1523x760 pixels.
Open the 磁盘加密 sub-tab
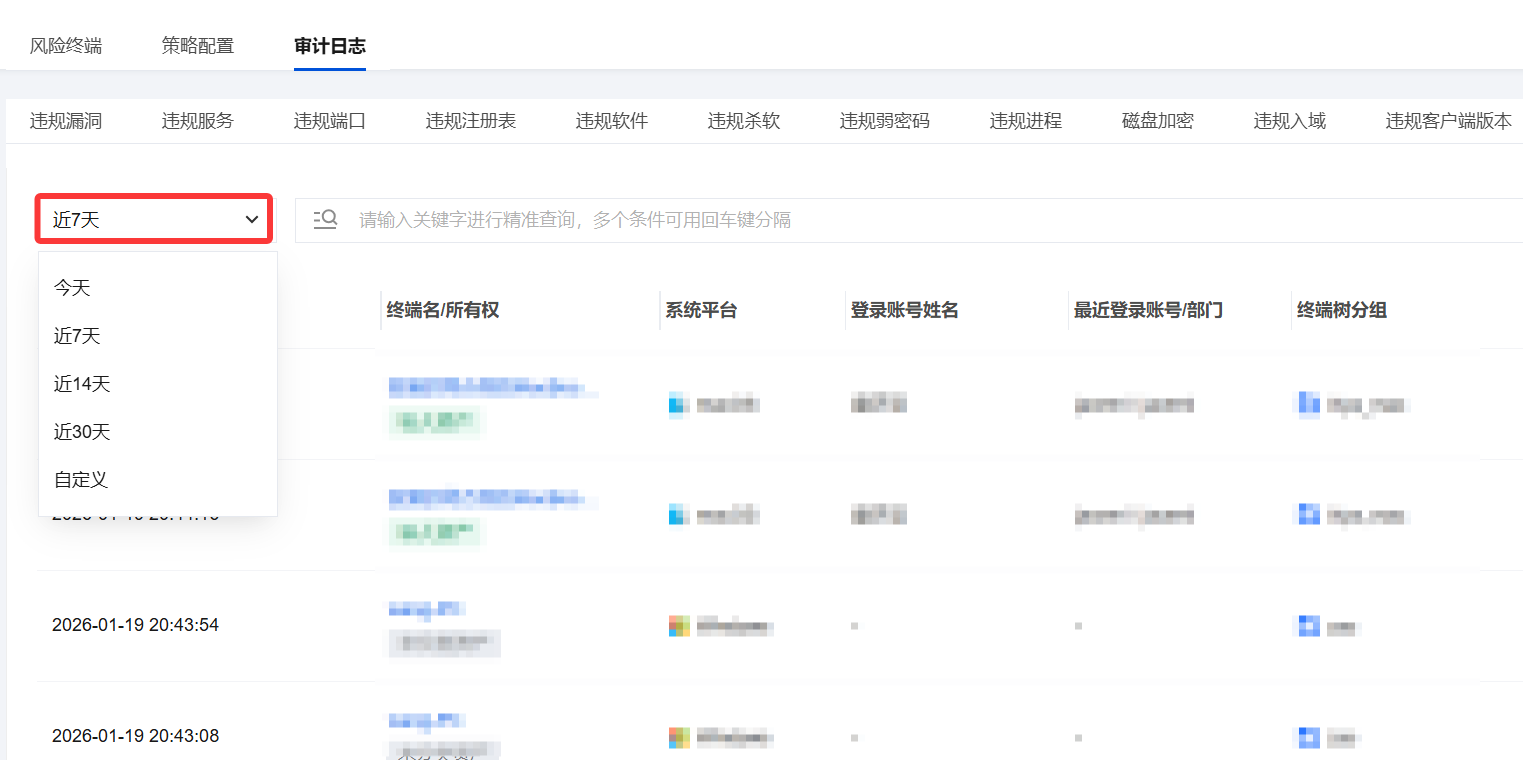1157,121
